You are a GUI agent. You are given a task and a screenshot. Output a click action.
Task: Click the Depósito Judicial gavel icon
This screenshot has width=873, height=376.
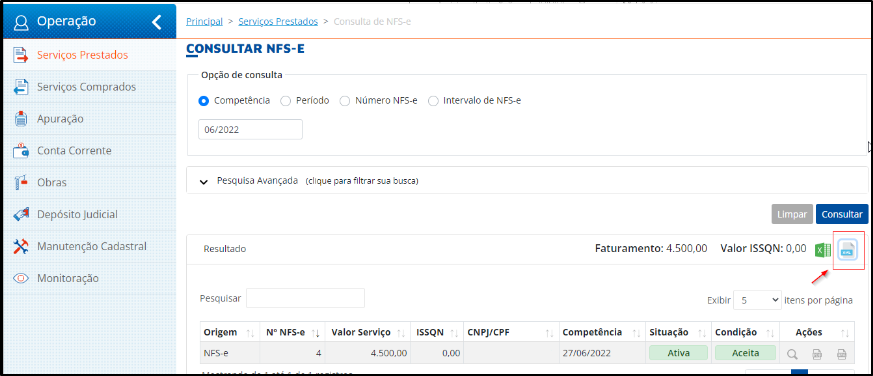(21, 214)
